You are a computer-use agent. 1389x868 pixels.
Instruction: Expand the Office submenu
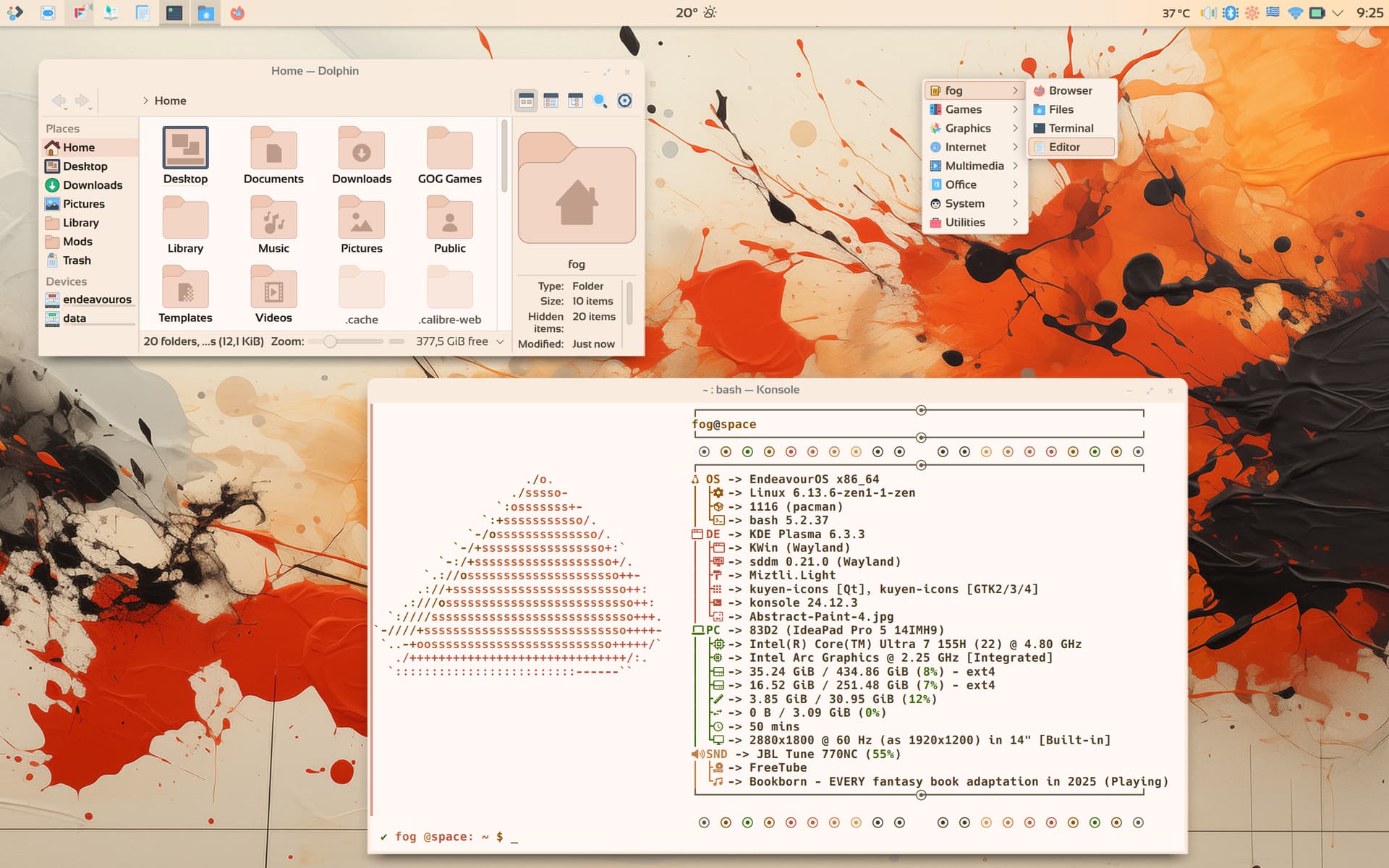click(x=975, y=184)
